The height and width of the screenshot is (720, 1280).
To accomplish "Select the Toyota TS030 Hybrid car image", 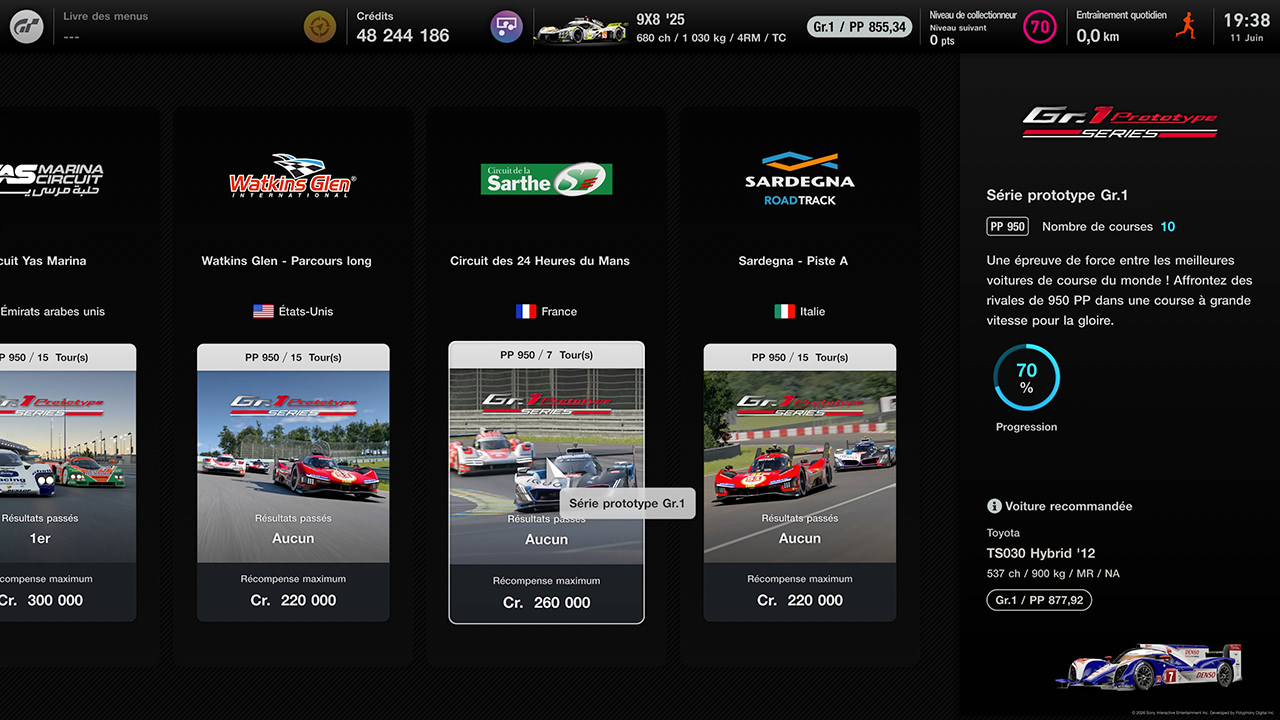I will 1150,667.
